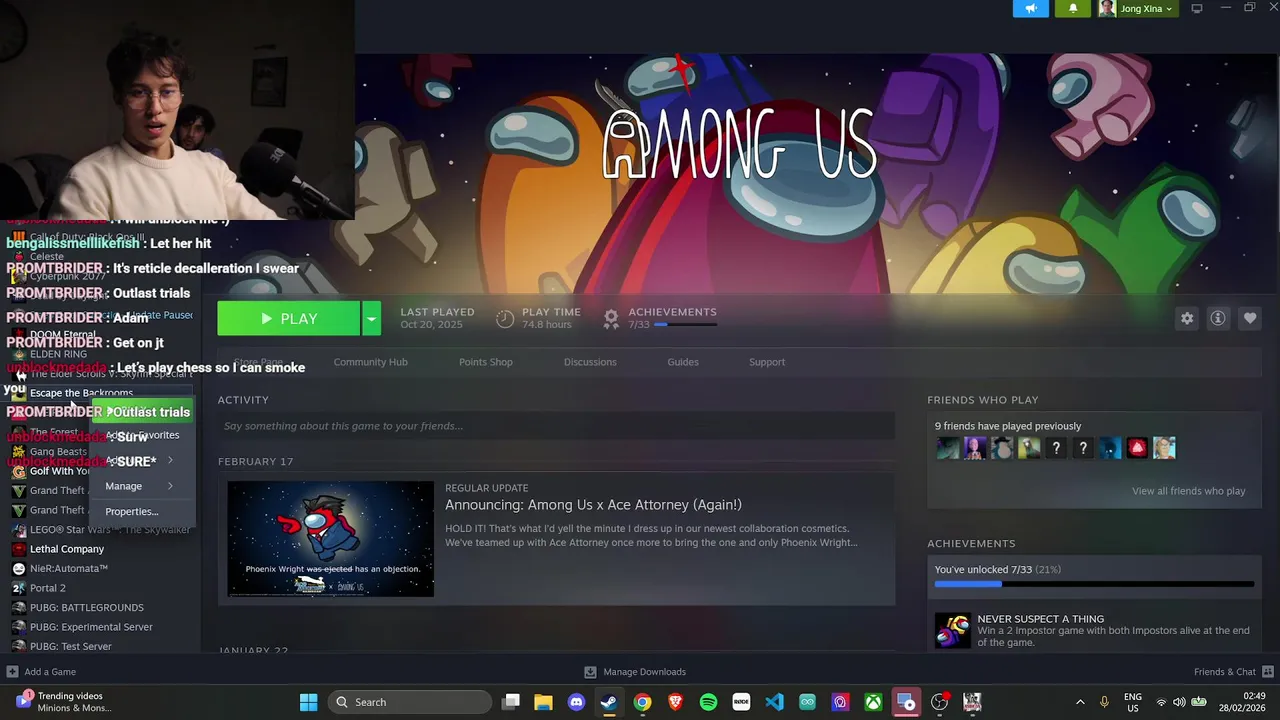Image resolution: width=1280 pixels, height=720 pixels.
Task: Open 'Announcing: Among Us x Ace Attorney' headline
Action: point(593,505)
